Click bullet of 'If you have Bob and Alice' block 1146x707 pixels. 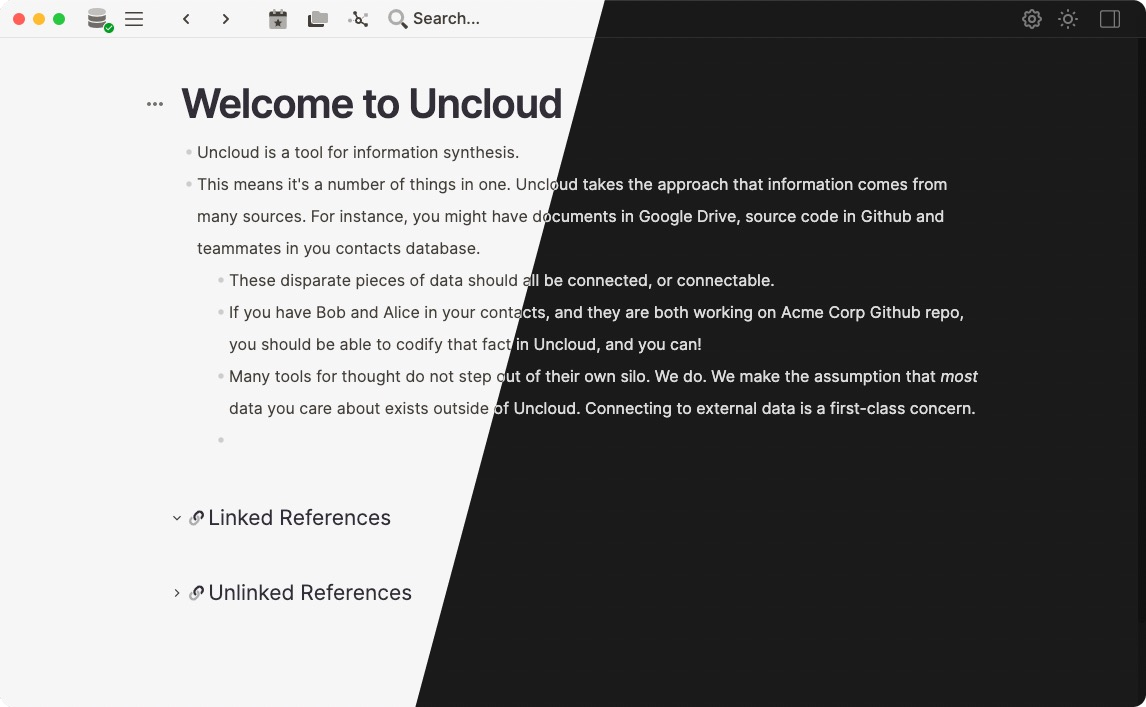point(221,312)
